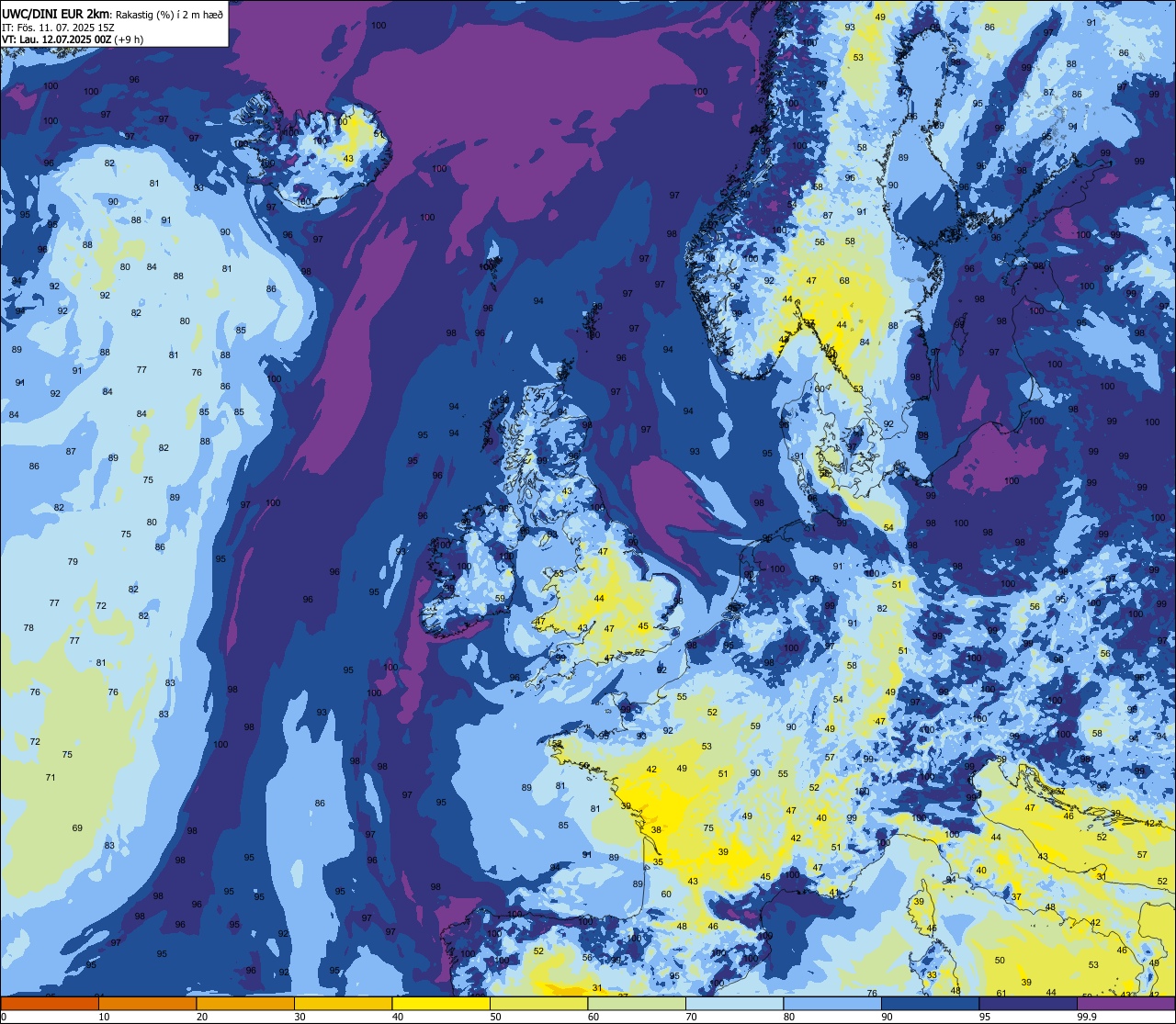Click the 50–60% pale yellow legend swatch
This screenshot has width=1176, height=1024.
click(538, 1004)
